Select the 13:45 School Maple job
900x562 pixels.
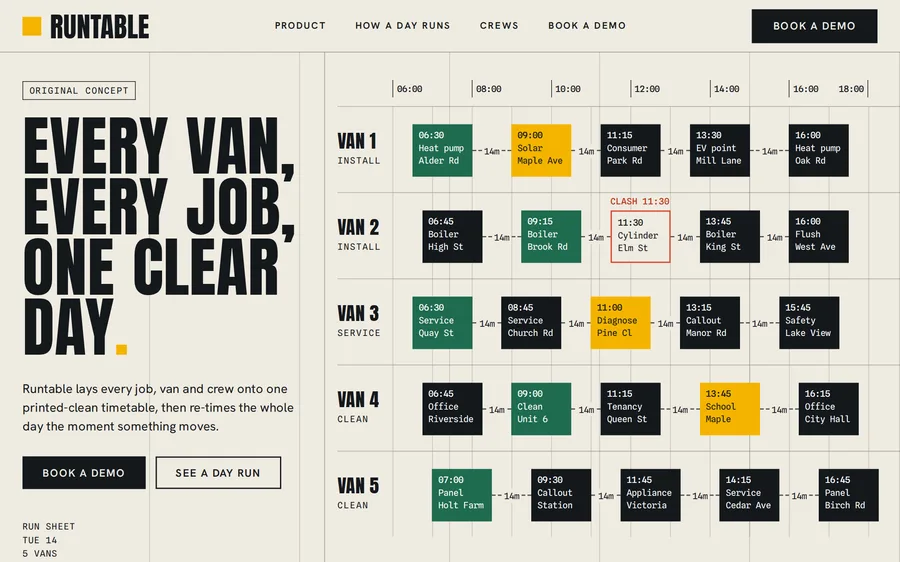pos(730,409)
